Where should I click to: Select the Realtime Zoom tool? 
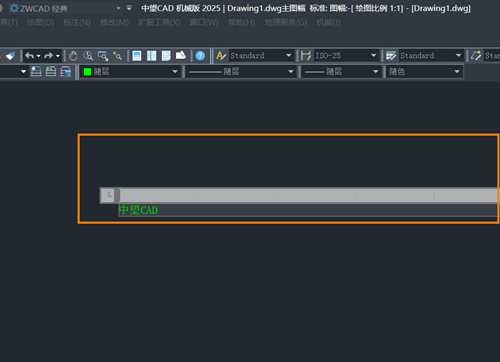pos(88,56)
